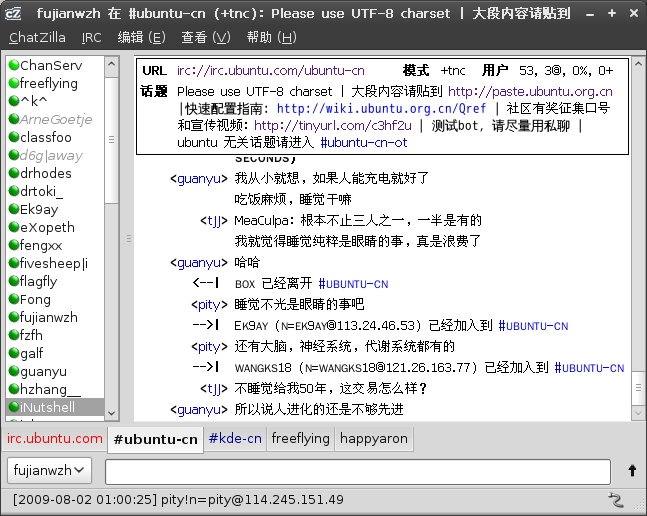
Task: Click the user list scrollbar thumb
Action: [111, 139]
